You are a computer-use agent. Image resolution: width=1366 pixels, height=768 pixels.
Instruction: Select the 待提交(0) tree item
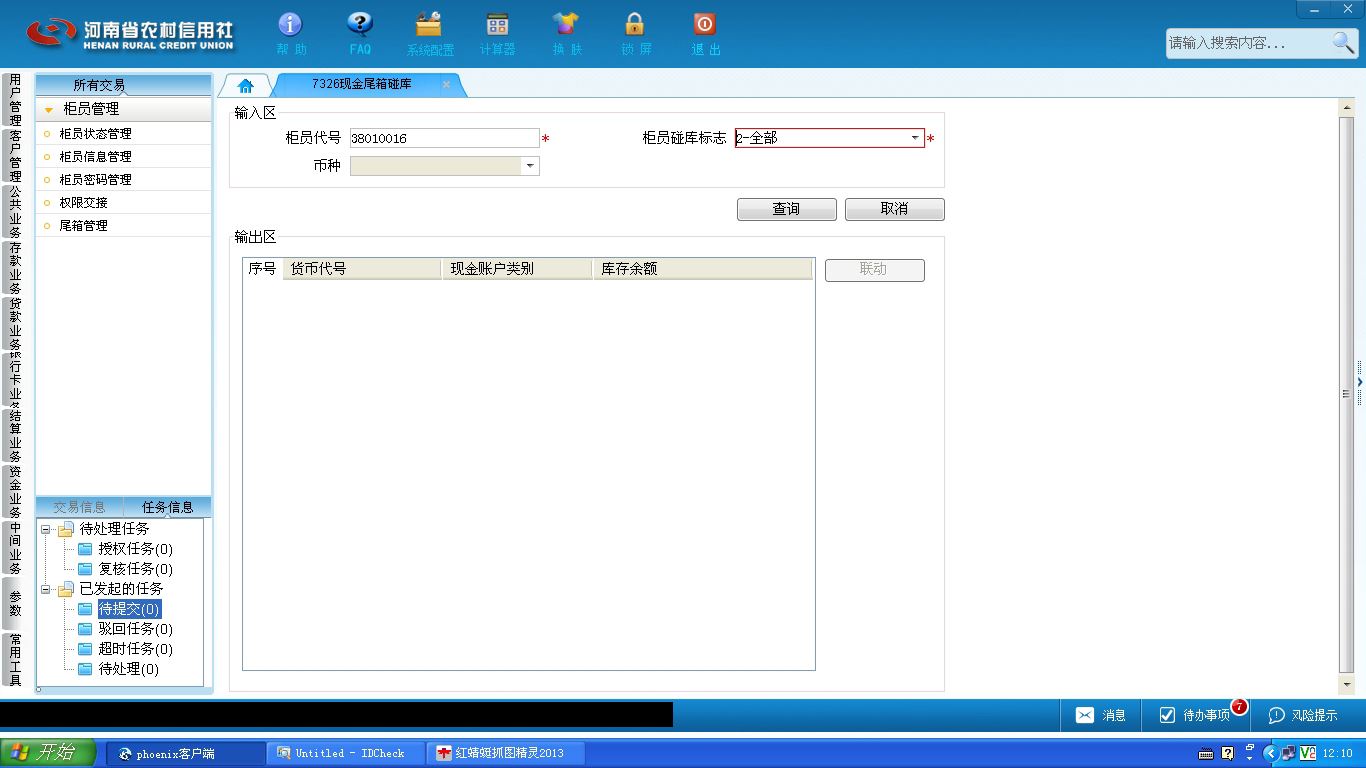coord(129,609)
